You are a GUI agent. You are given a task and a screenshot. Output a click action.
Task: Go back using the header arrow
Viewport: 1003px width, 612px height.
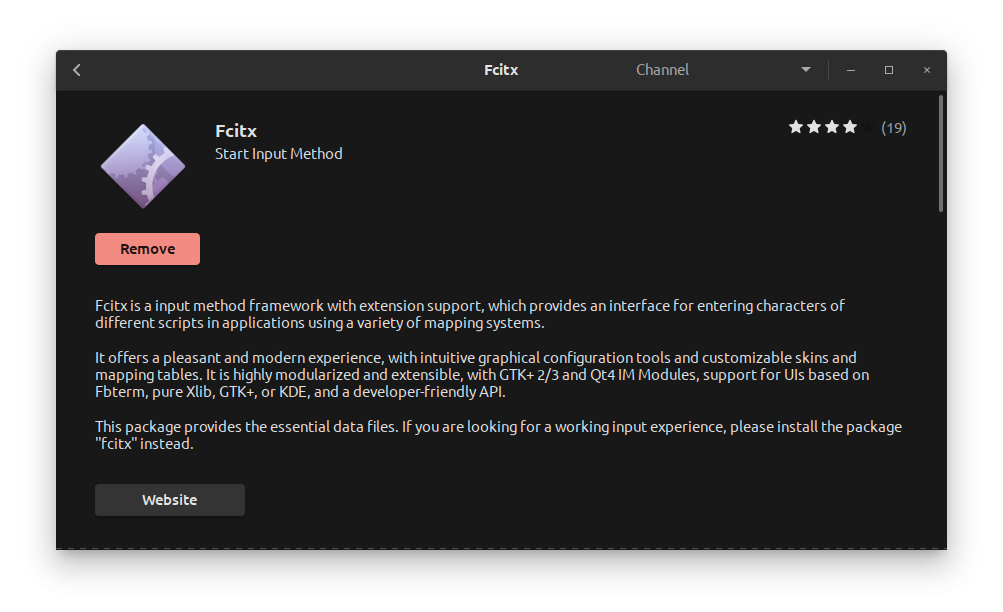(x=77, y=70)
